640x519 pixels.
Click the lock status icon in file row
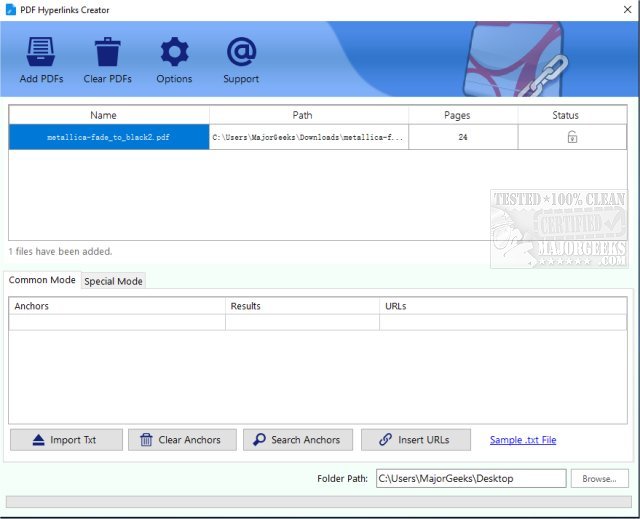(x=572, y=137)
